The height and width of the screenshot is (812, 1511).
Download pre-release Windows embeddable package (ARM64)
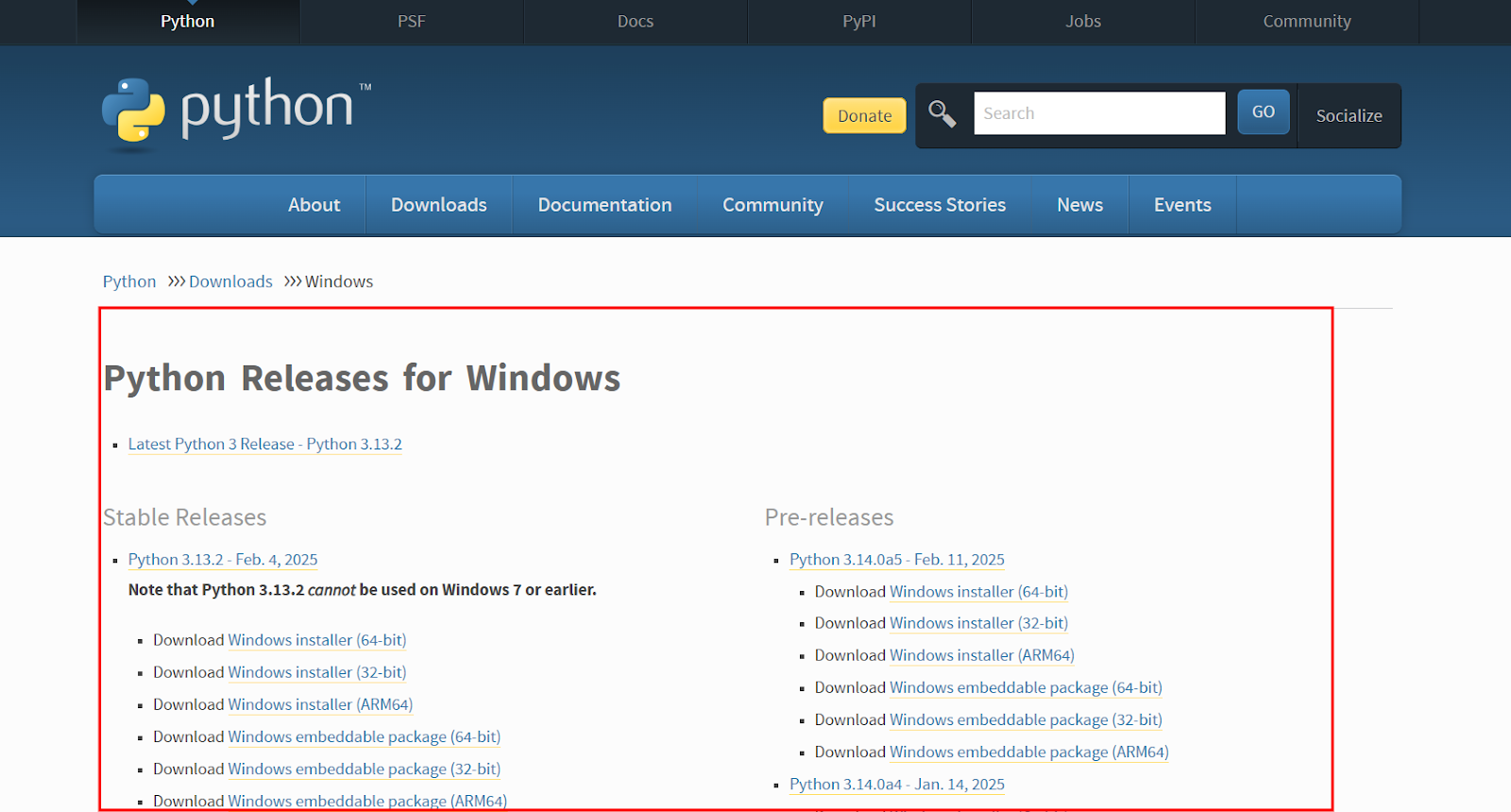(x=1029, y=752)
